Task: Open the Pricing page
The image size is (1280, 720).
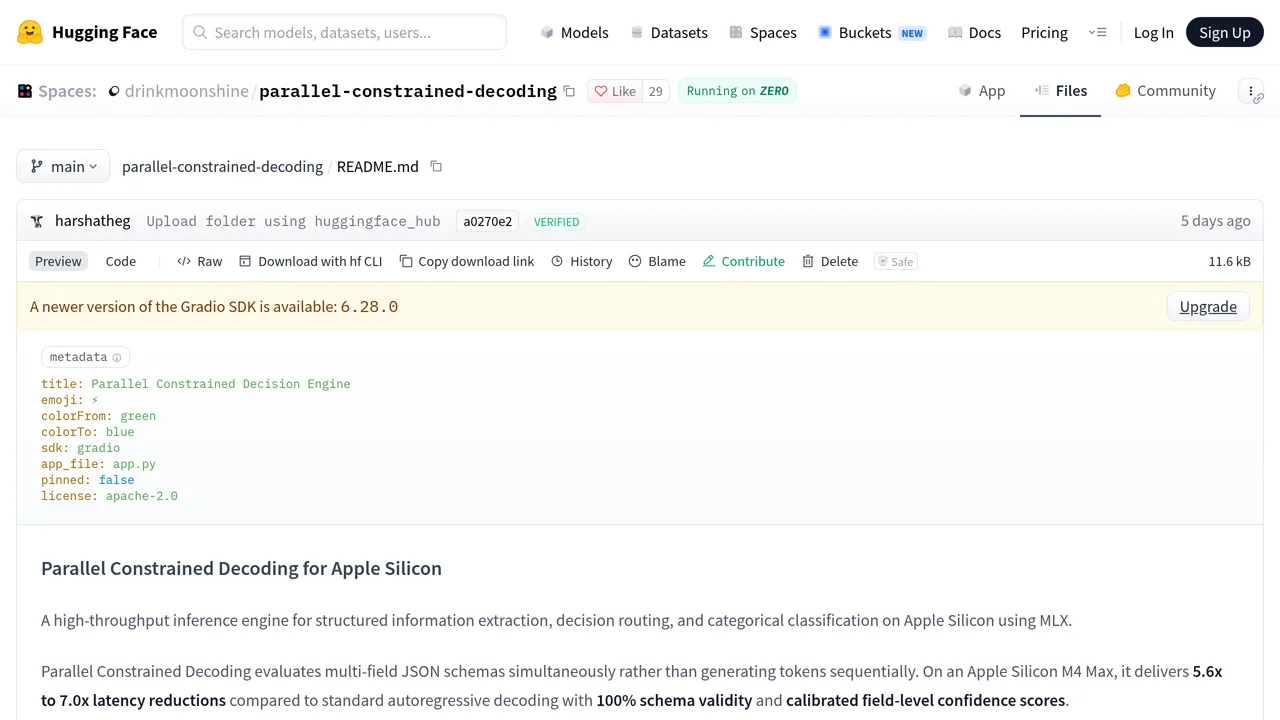Action: pyautogui.click(x=1044, y=32)
